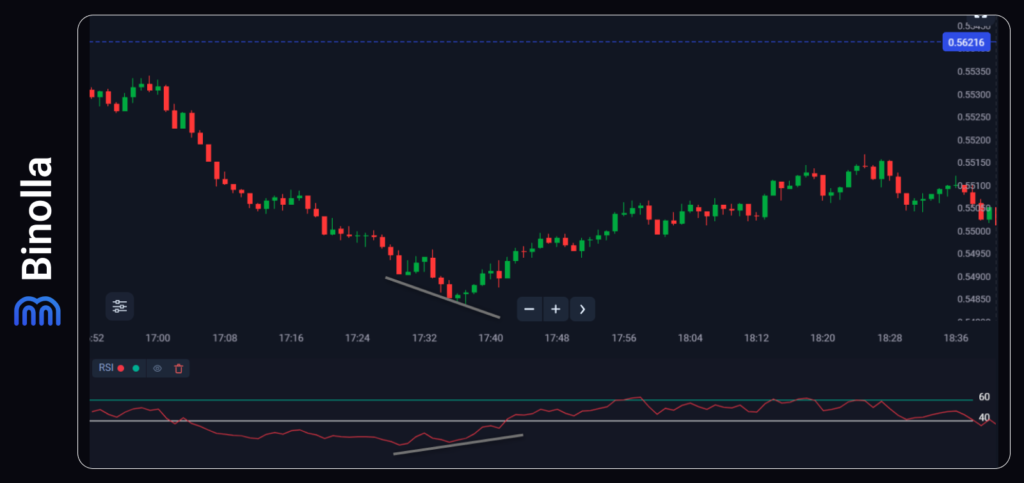1024x483 pixels.
Task: Zoom out the chart with the minus button
Action: [x=530, y=309]
